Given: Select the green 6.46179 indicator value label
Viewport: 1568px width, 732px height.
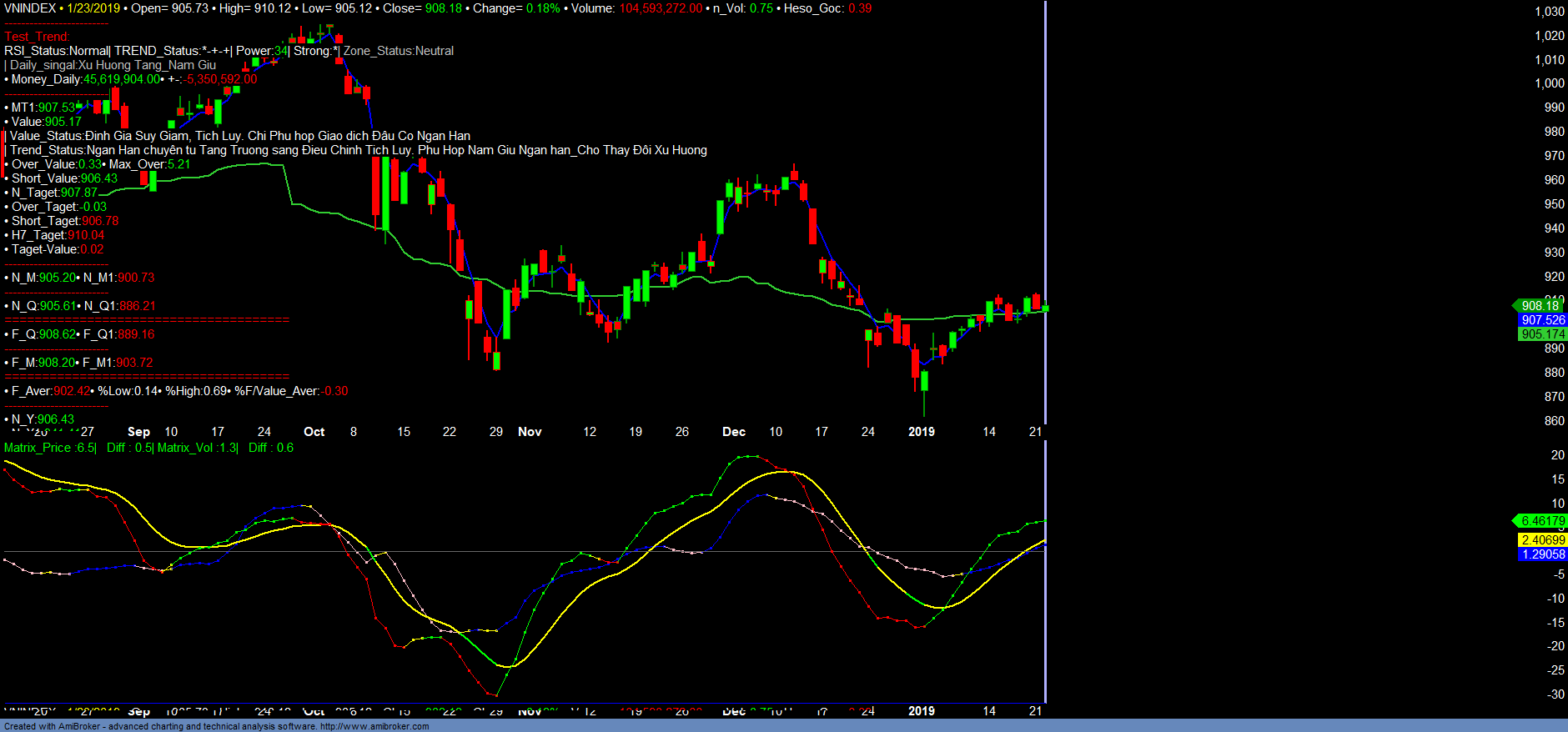Looking at the screenshot, I should [1542, 521].
